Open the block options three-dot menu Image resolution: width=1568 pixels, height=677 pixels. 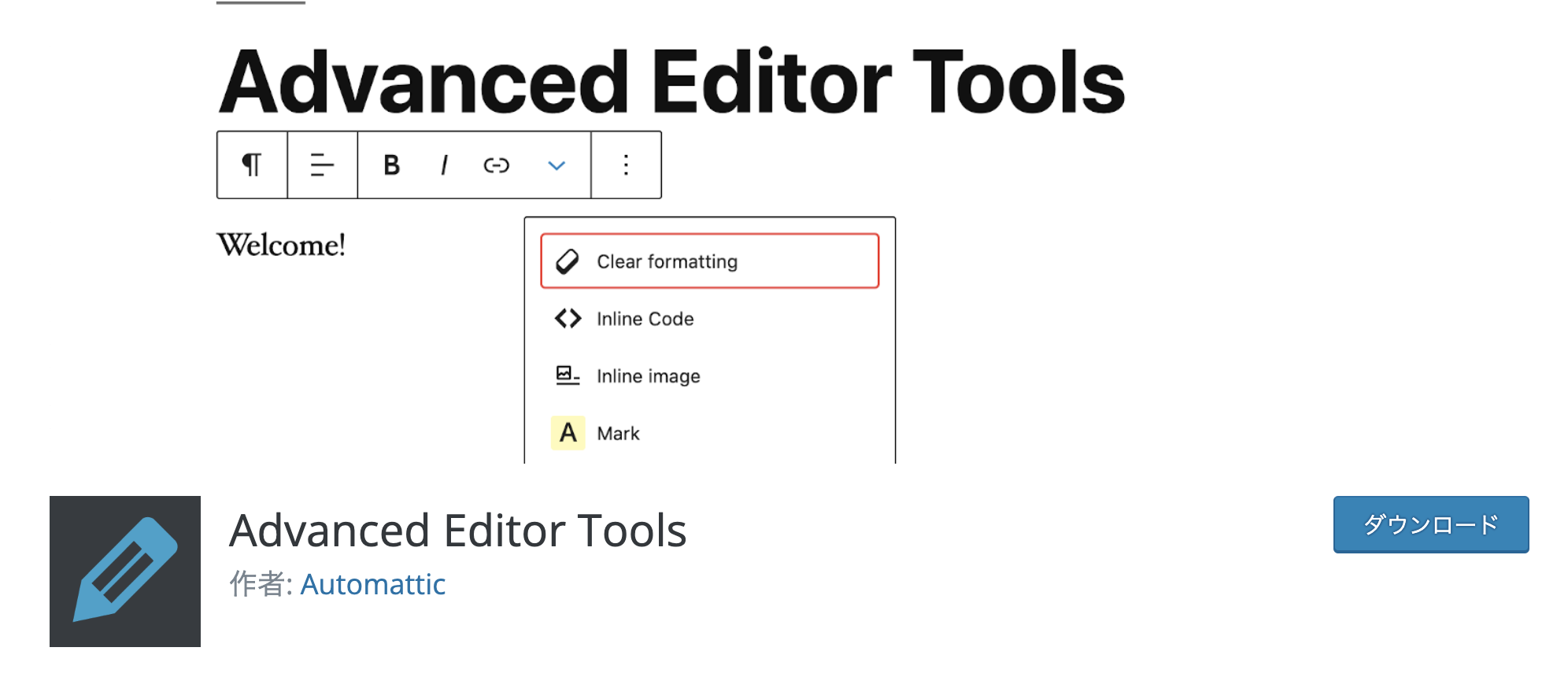click(x=626, y=165)
